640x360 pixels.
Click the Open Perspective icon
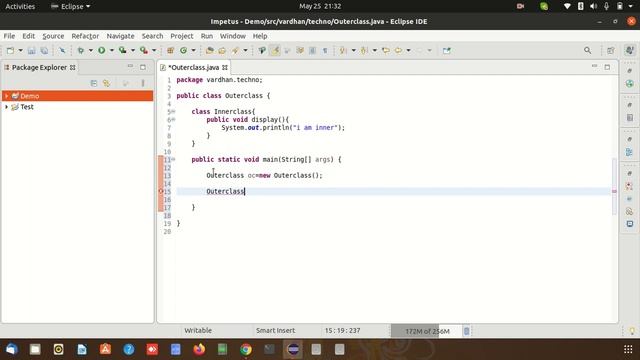(611, 51)
